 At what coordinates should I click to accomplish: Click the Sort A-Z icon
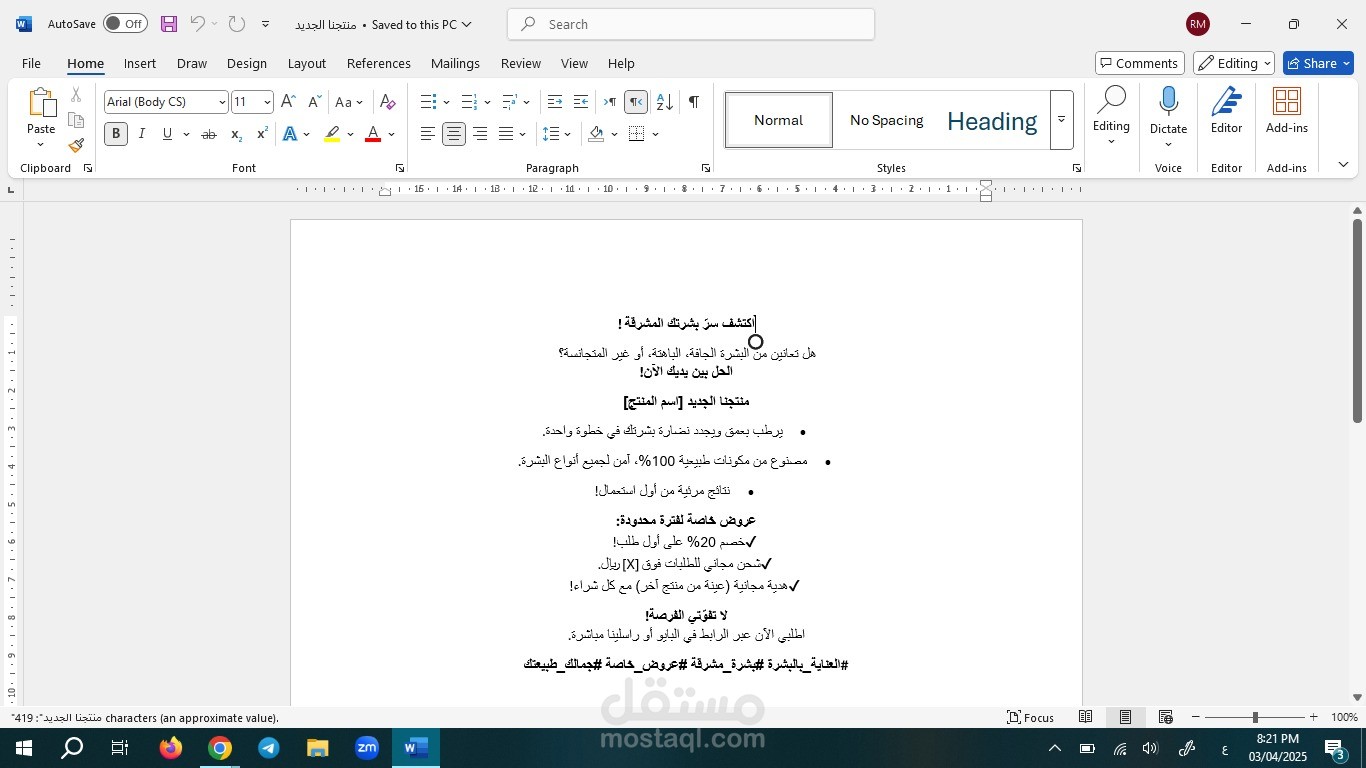[x=665, y=102]
